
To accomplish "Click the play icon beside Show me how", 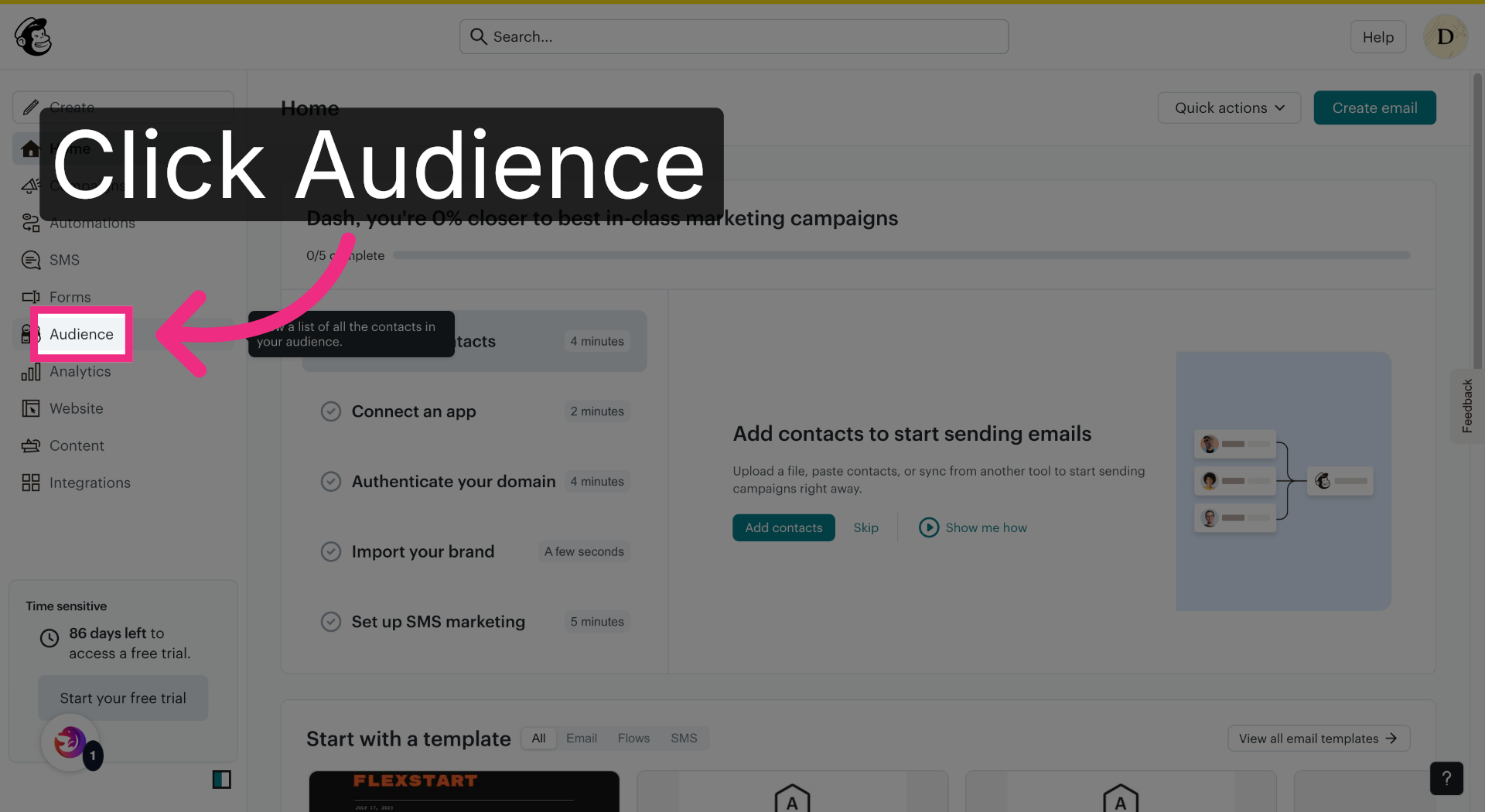I will click(928, 527).
